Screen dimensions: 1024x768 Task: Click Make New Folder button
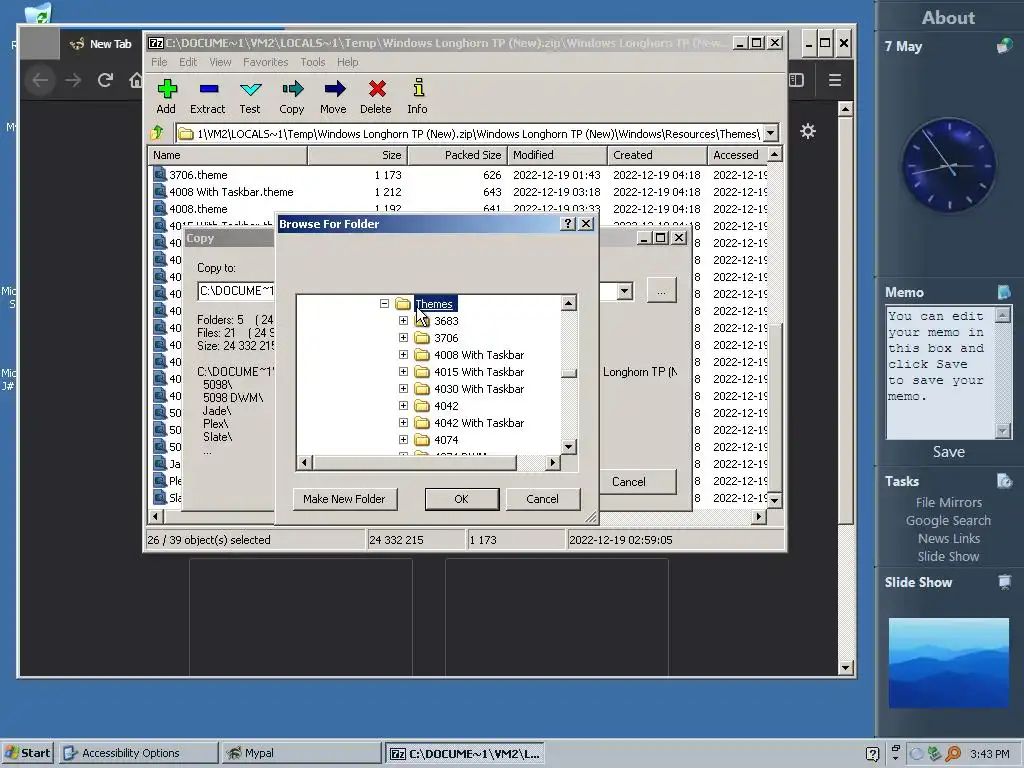point(344,499)
